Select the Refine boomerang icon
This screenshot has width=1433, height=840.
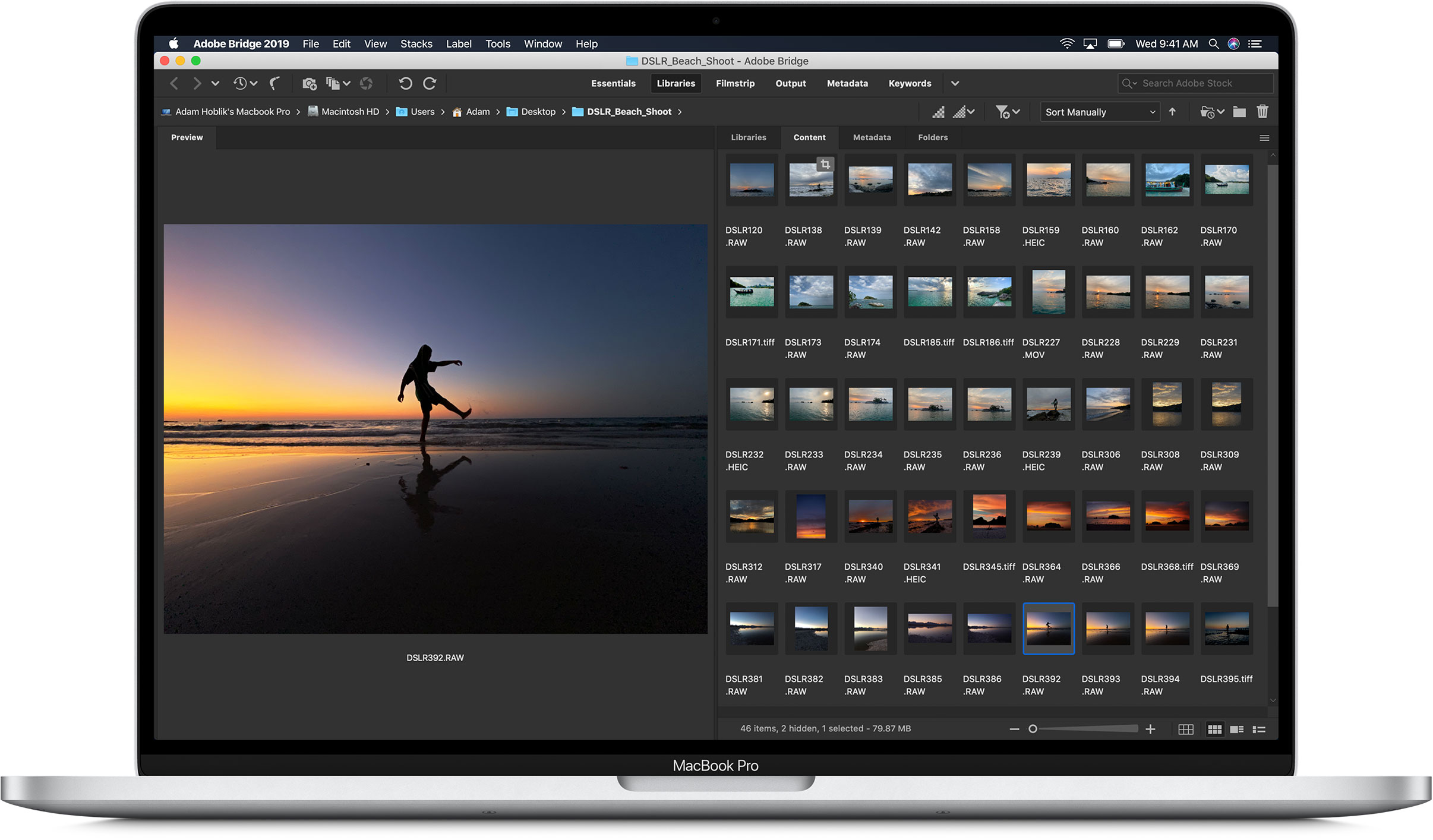click(274, 83)
